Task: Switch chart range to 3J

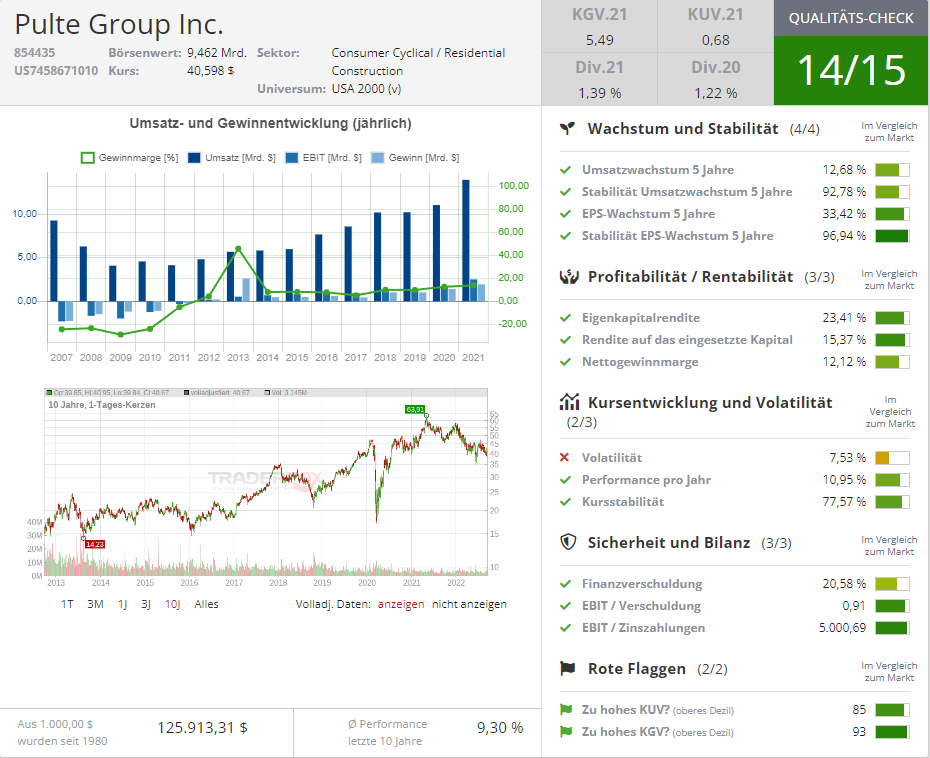Action: pyautogui.click(x=146, y=604)
